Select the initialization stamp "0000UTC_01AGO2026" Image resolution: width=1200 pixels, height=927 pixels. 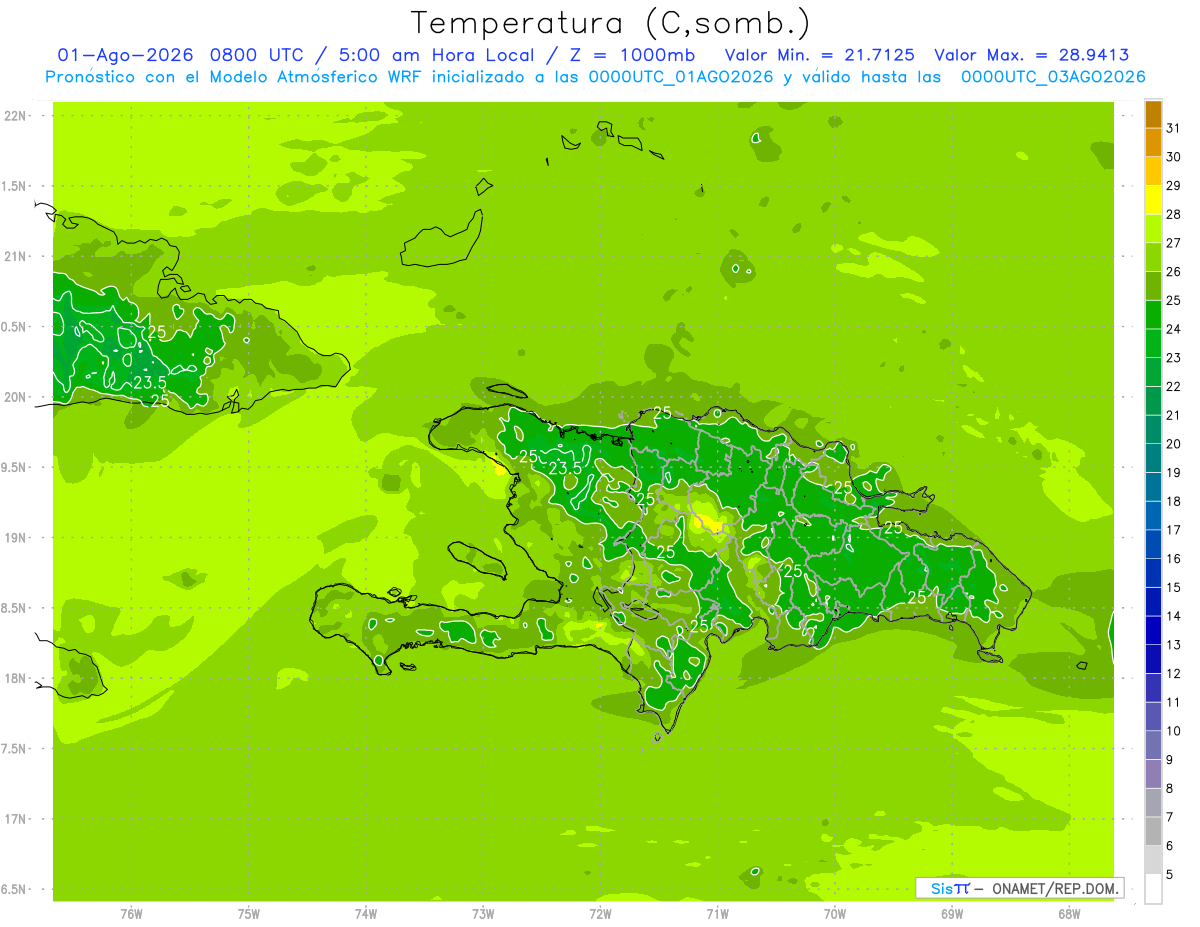[x=681, y=77]
